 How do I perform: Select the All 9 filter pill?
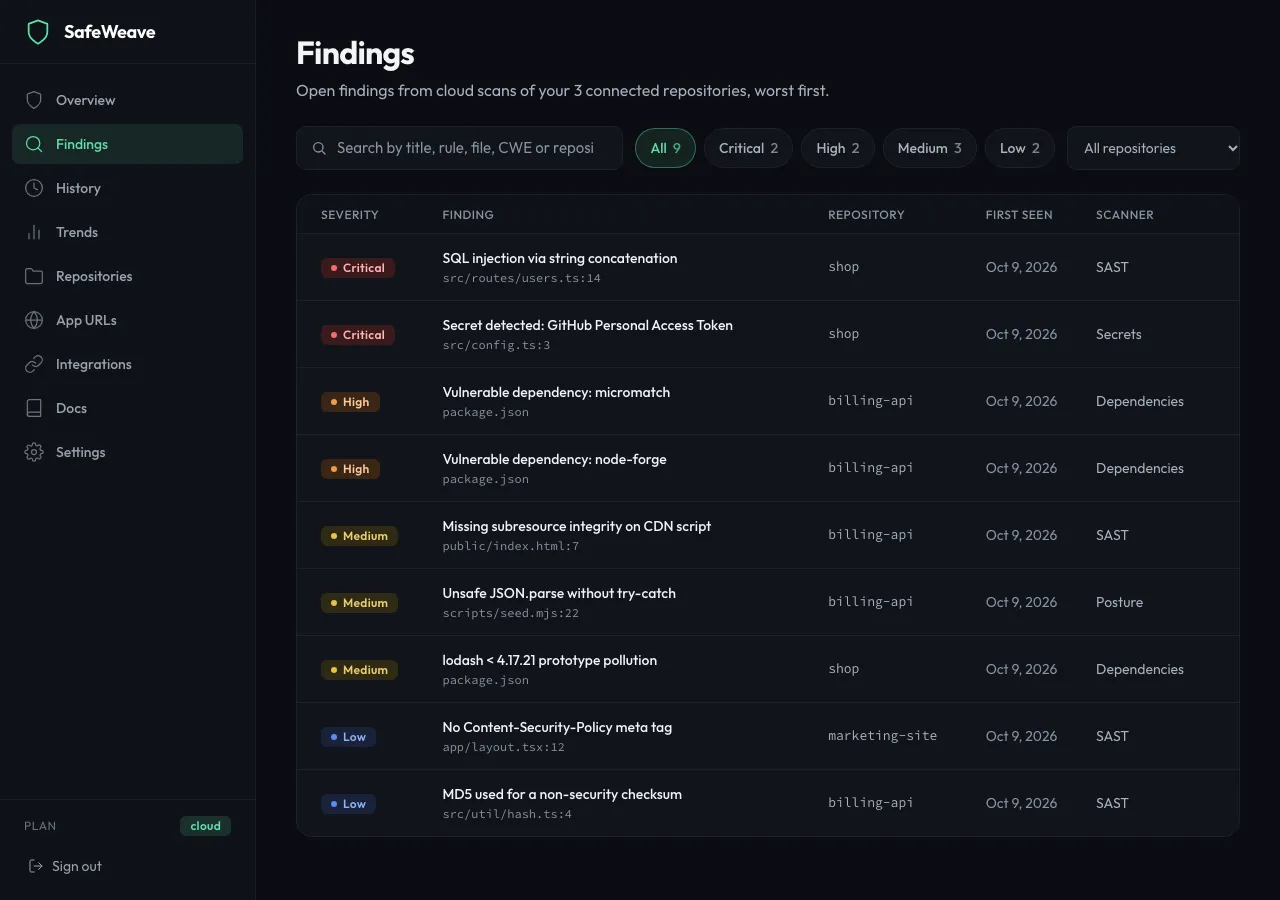[x=665, y=148]
